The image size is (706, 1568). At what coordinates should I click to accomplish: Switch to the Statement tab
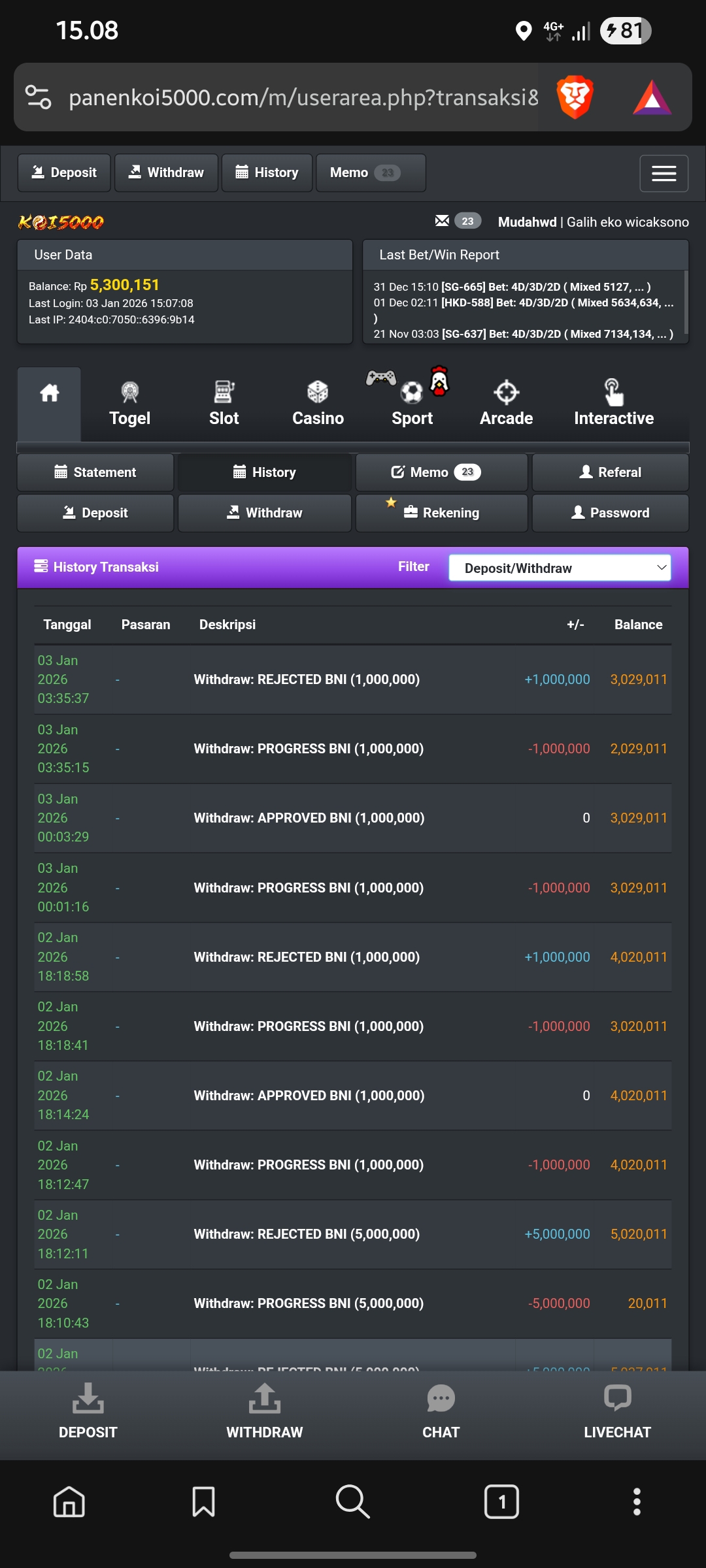point(95,472)
